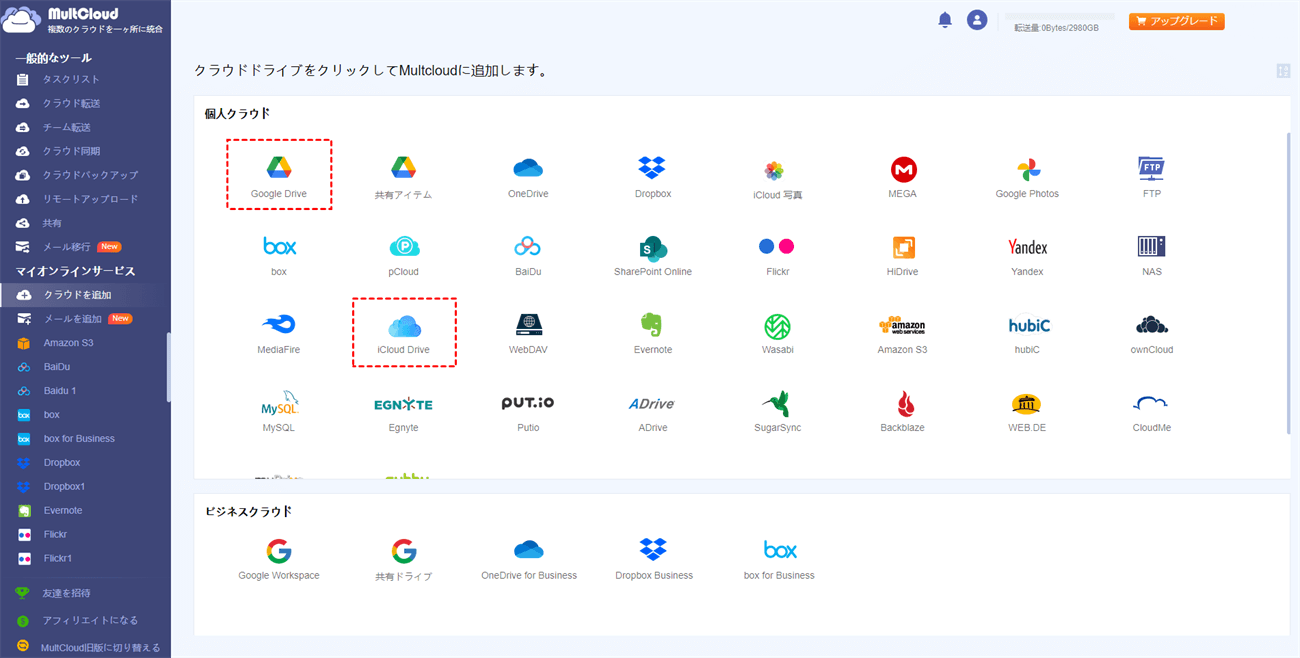Add the MEGA cloud drive
This screenshot has height=658, width=1300.
point(902,176)
